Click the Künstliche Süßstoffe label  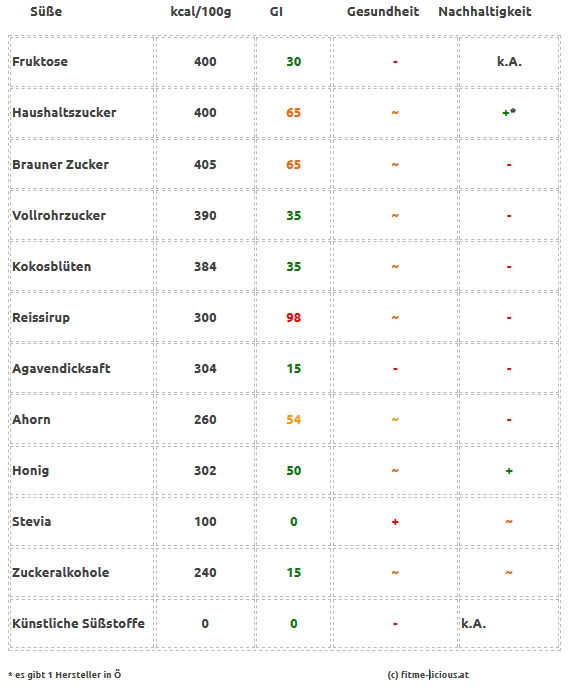pyautogui.click(x=78, y=624)
